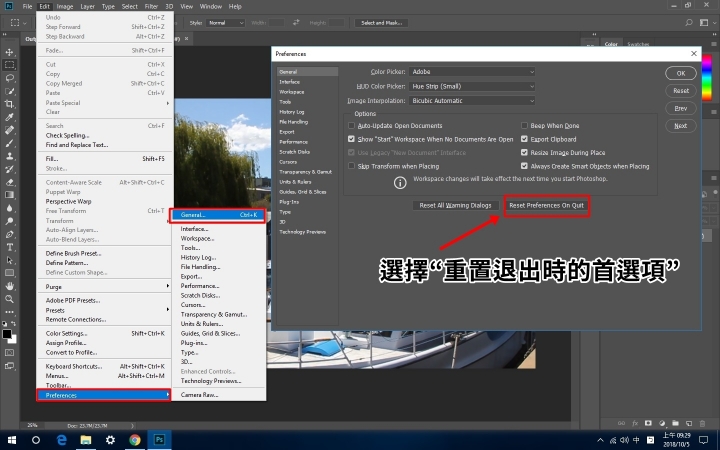The height and width of the screenshot is (450, 720).
Task: Open the tool preset picker dropdown
Action: [x=18, y=22]
